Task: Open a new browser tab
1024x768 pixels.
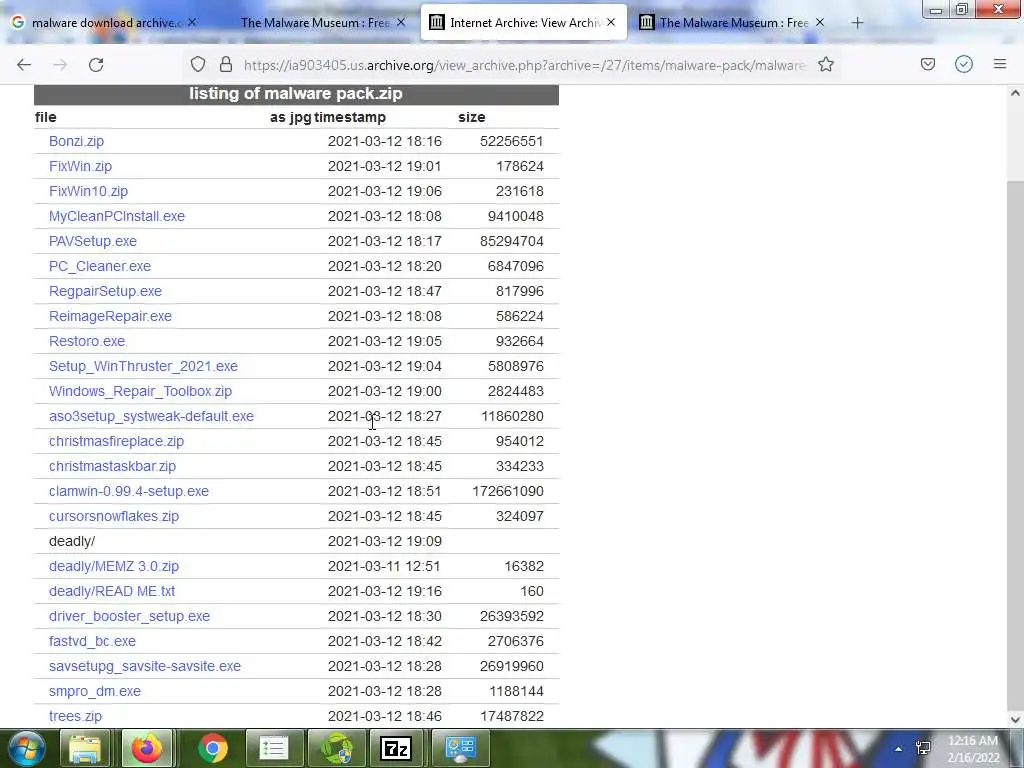Action: (x=857, y=23)
